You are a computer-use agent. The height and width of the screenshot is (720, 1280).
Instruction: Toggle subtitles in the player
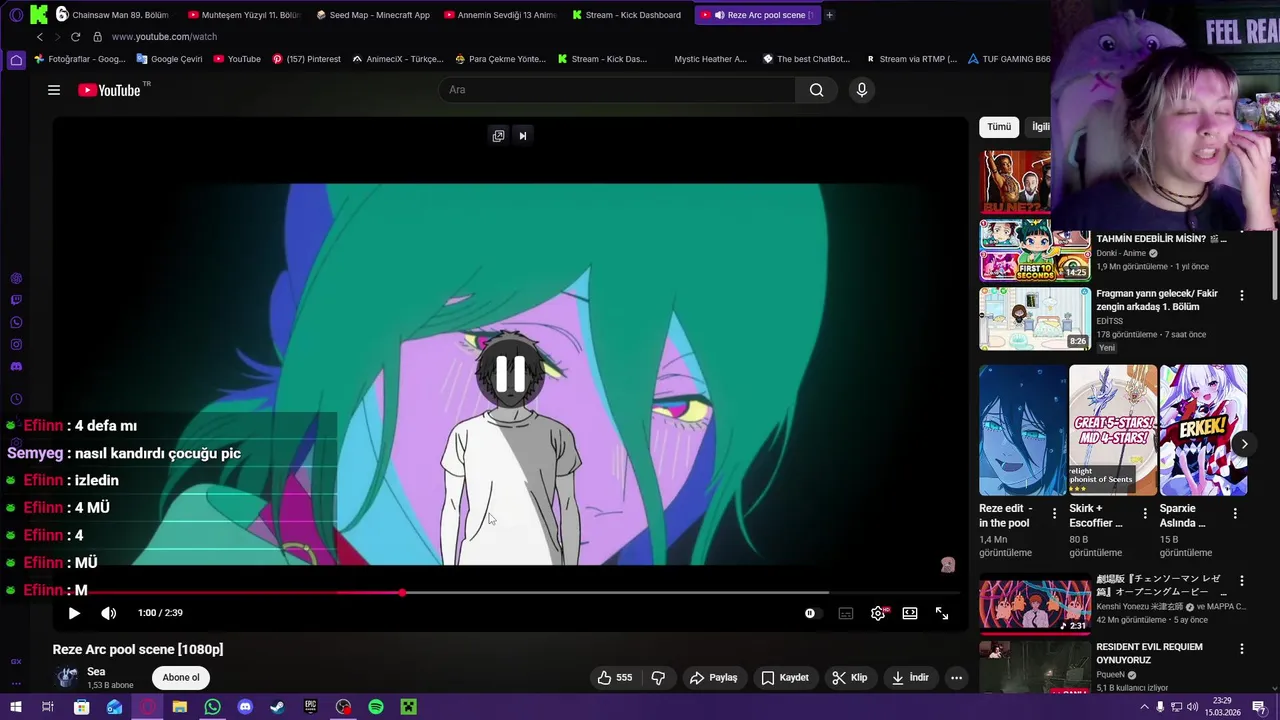846,613
